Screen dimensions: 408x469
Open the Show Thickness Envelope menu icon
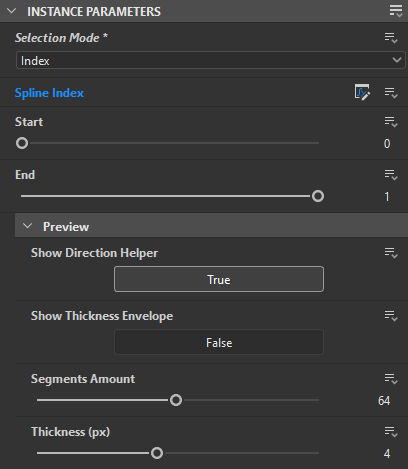391,316
